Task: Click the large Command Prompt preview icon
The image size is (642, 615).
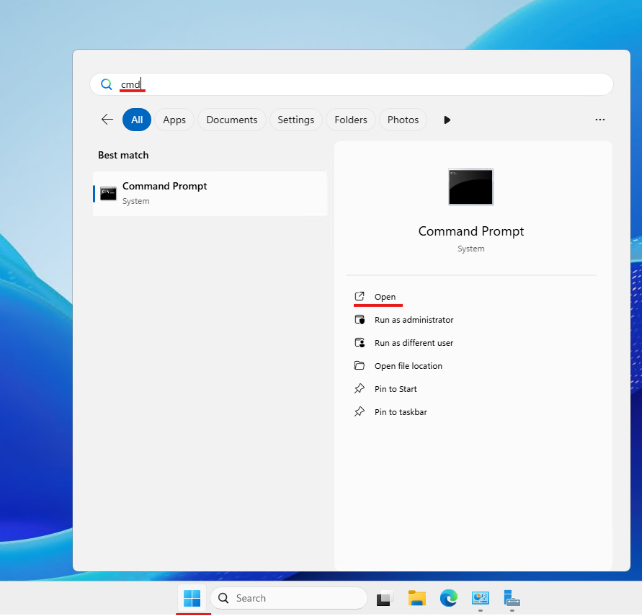Action: 470,187
